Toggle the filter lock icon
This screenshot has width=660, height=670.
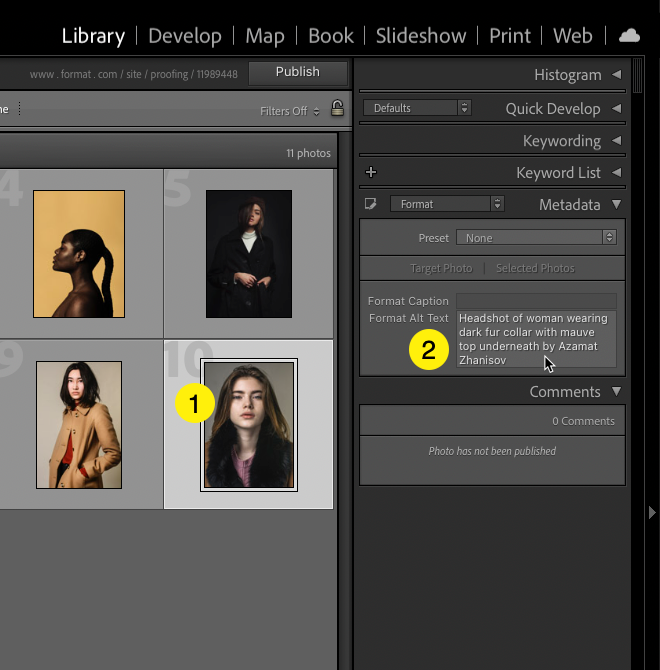[x=337, y=110]
